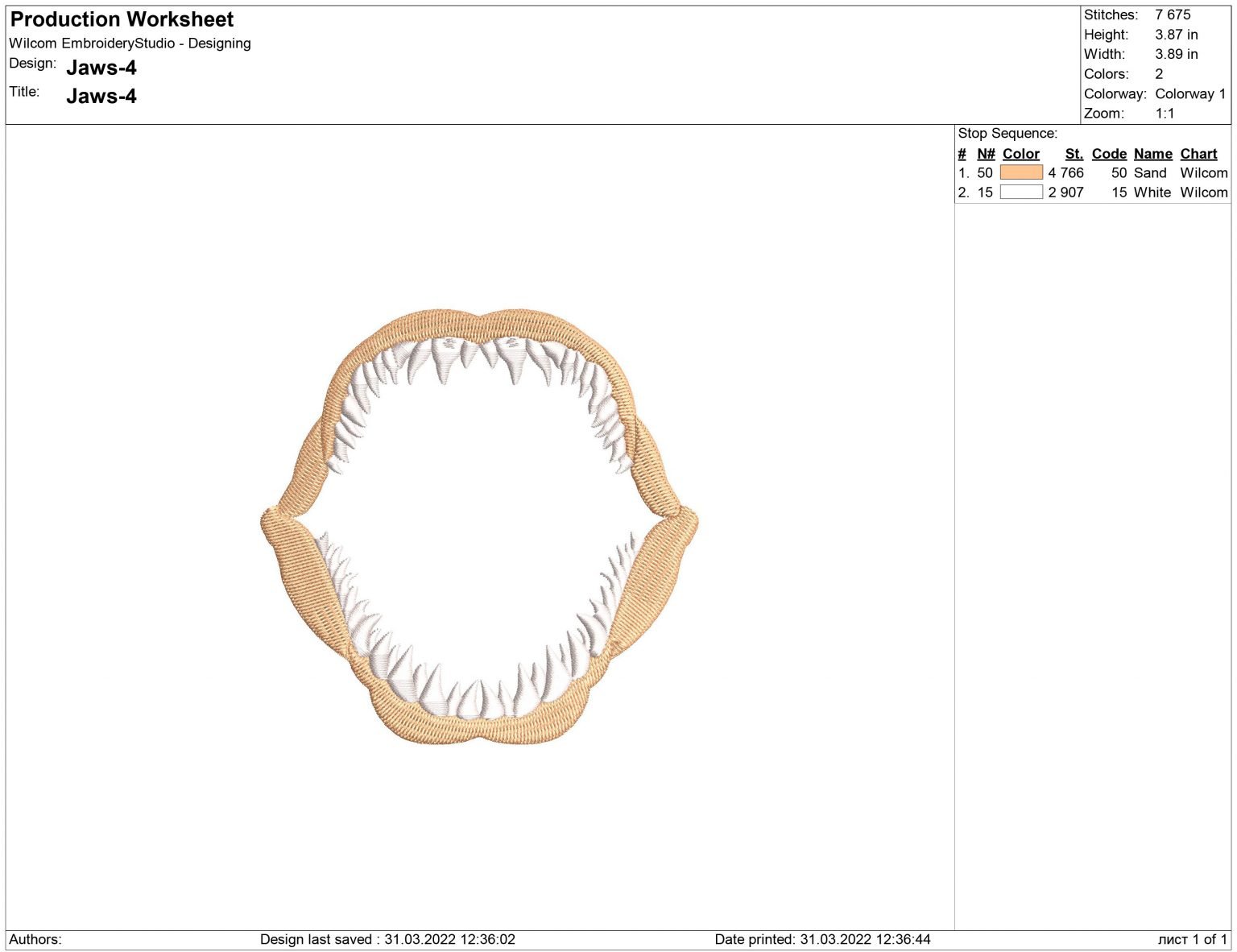Select the Name column header

(x=1152, y=154)
